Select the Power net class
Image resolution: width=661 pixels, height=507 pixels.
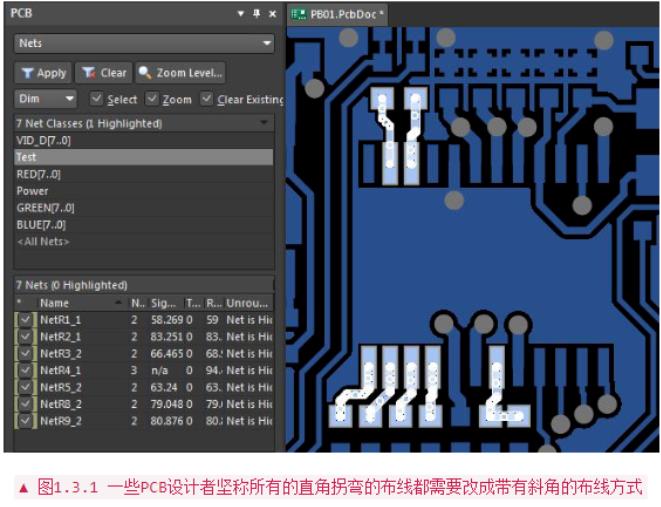[33, 191]
